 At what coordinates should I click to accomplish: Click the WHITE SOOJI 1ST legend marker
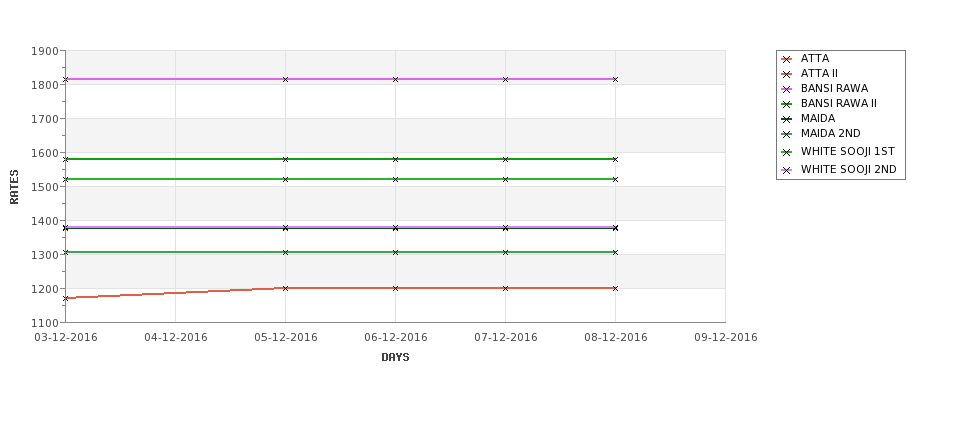point(786,152)
